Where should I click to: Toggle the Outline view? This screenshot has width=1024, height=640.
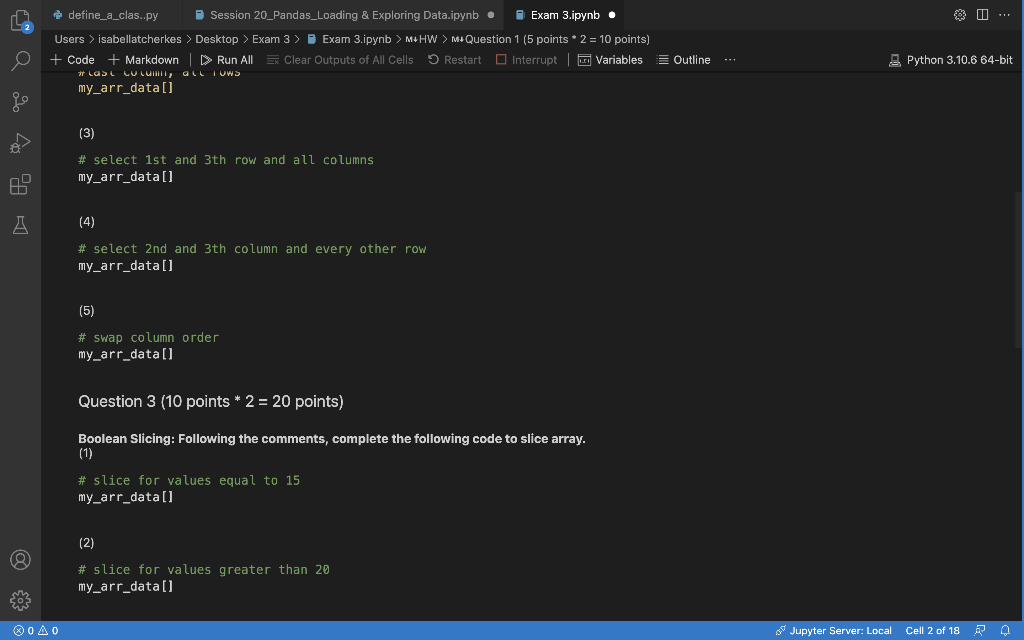(683, 59)
